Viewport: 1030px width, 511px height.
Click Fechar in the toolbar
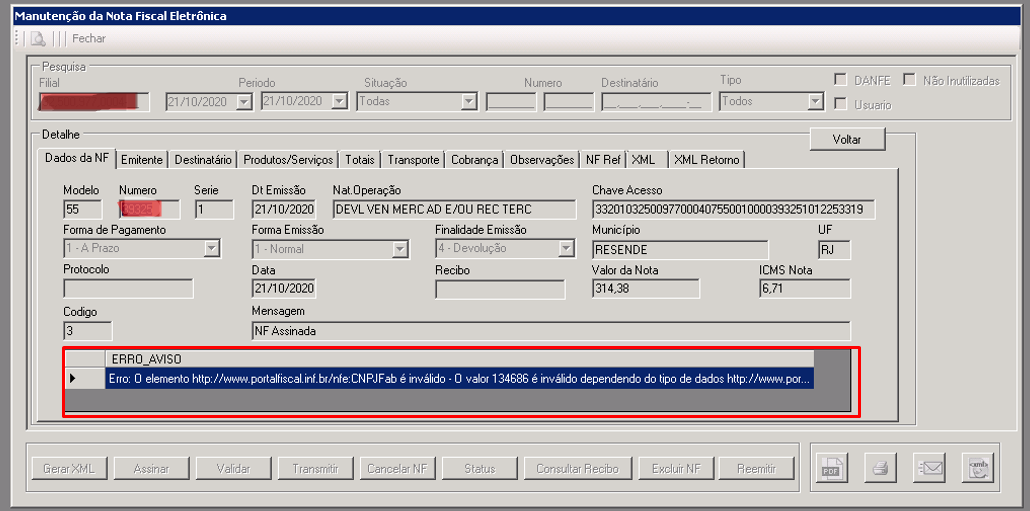89,39
